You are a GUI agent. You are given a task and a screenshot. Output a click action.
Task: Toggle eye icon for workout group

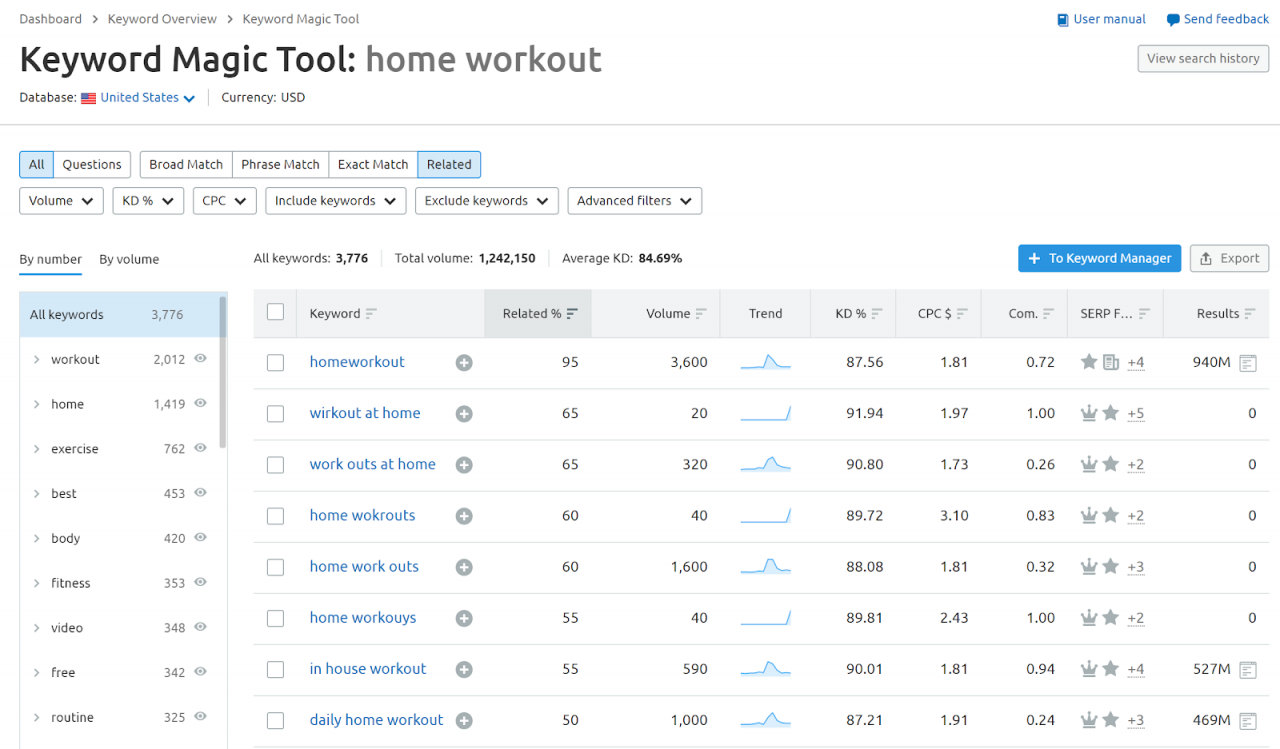pos(200,358)
